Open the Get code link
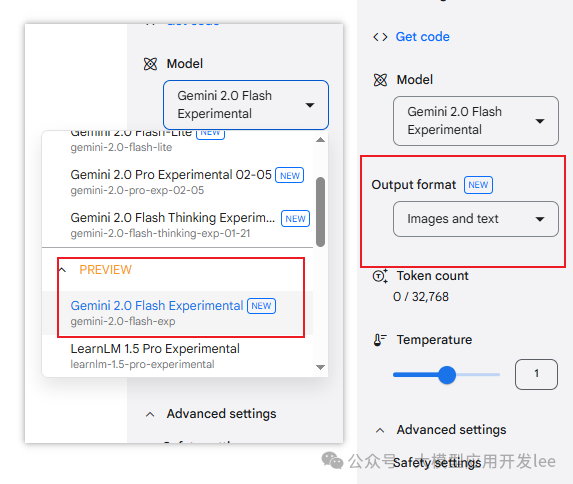 pyautogui.click(x=422, y=37)
